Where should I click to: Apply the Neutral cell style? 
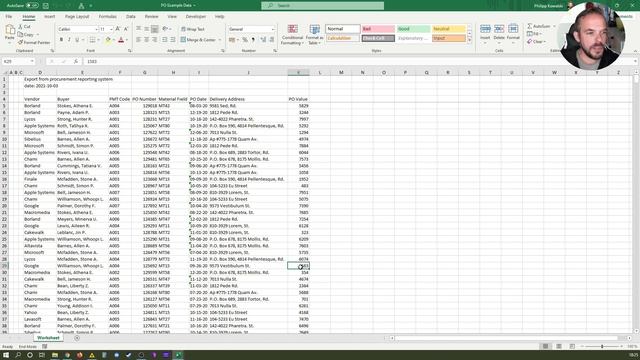(x=449, y=29)
